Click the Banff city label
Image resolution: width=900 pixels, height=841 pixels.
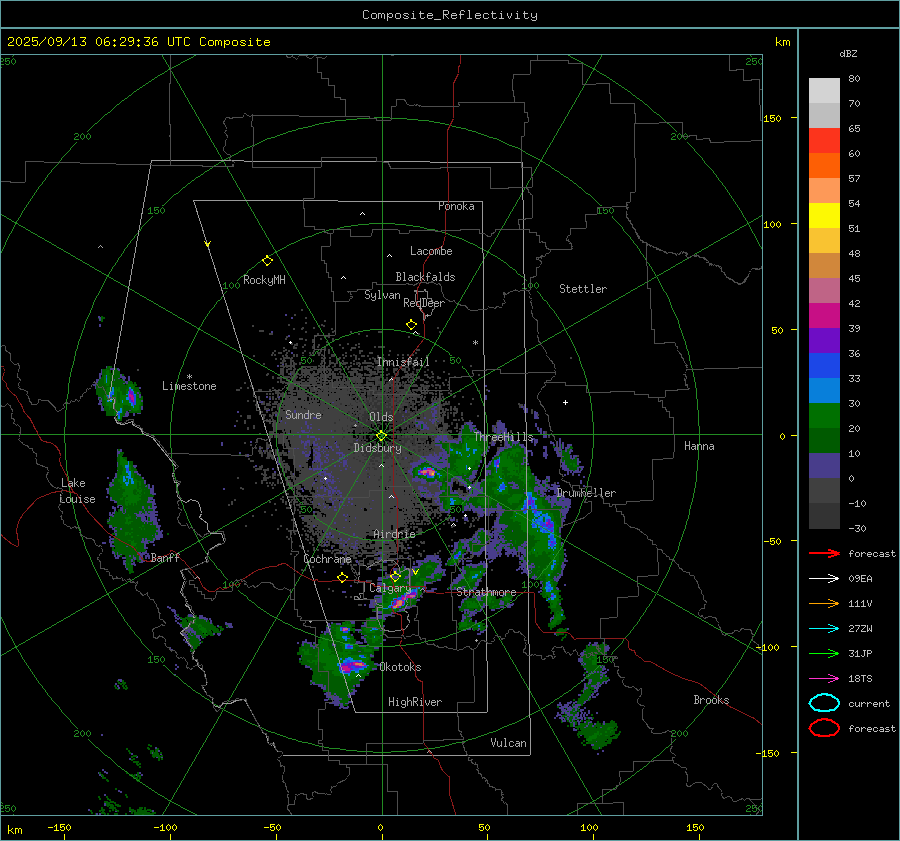coord(165,558)
